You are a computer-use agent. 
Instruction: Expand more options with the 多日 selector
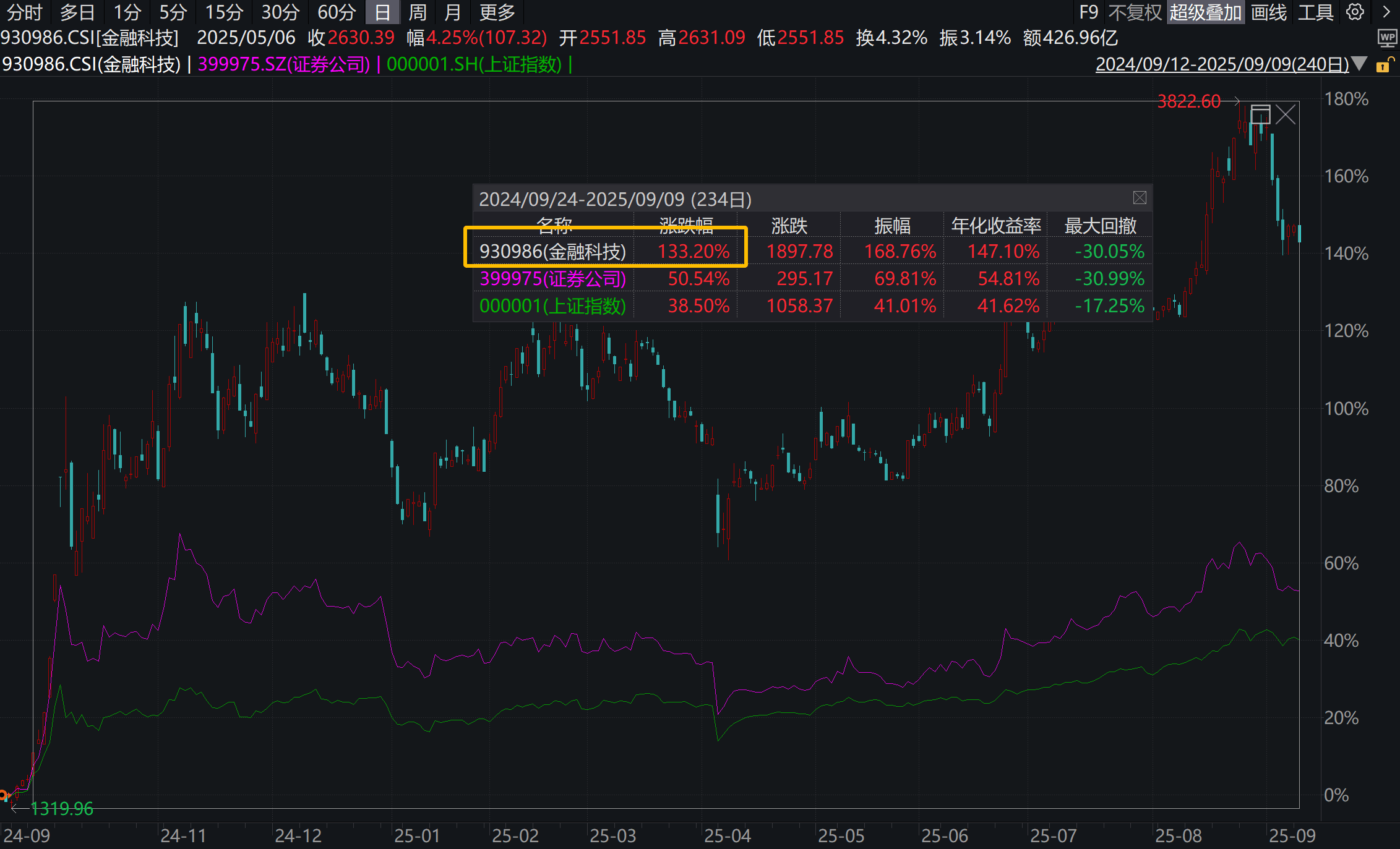[77, 12]
